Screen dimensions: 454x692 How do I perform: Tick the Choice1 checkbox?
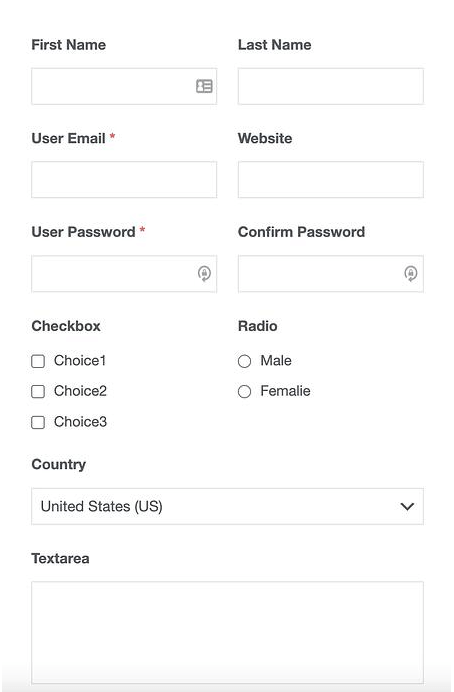click(38, 361)
